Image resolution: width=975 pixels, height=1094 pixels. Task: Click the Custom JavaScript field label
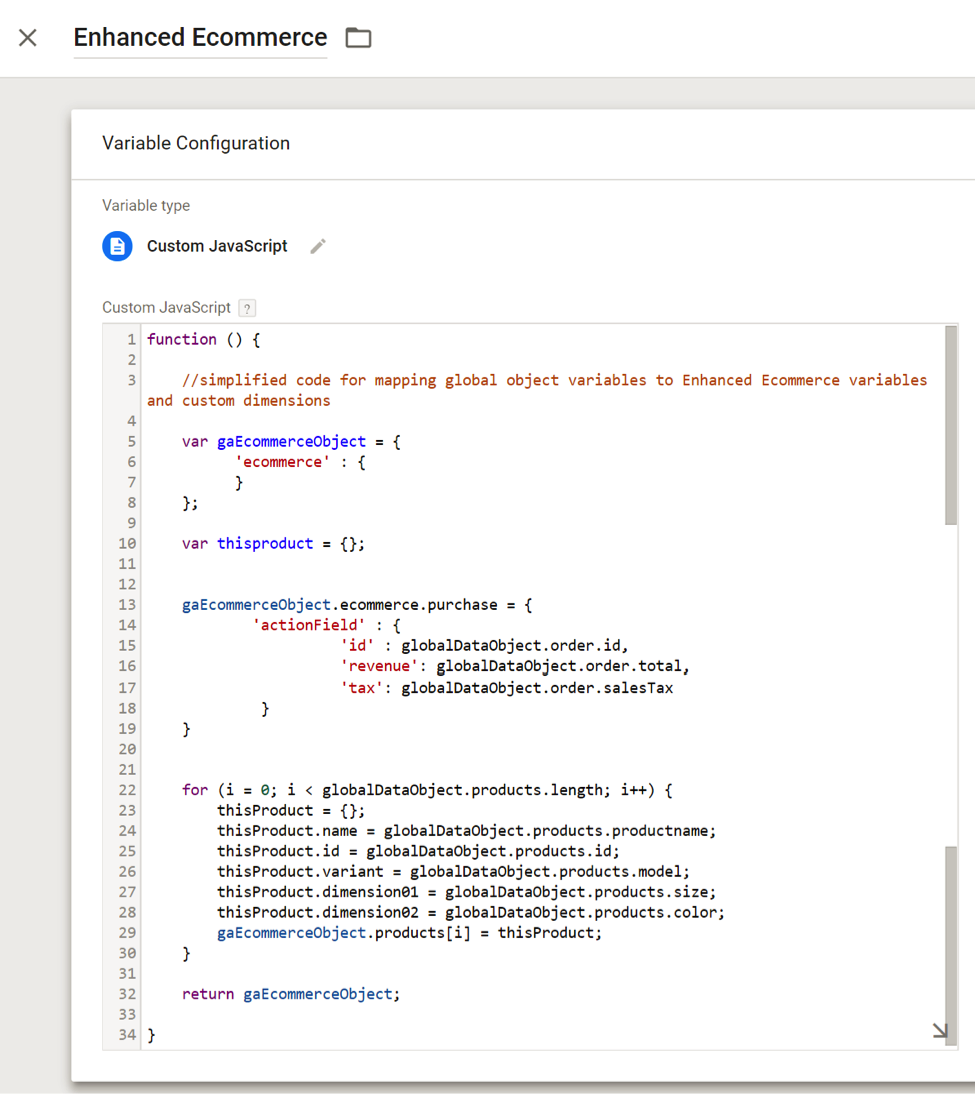[x=166, y=308]
